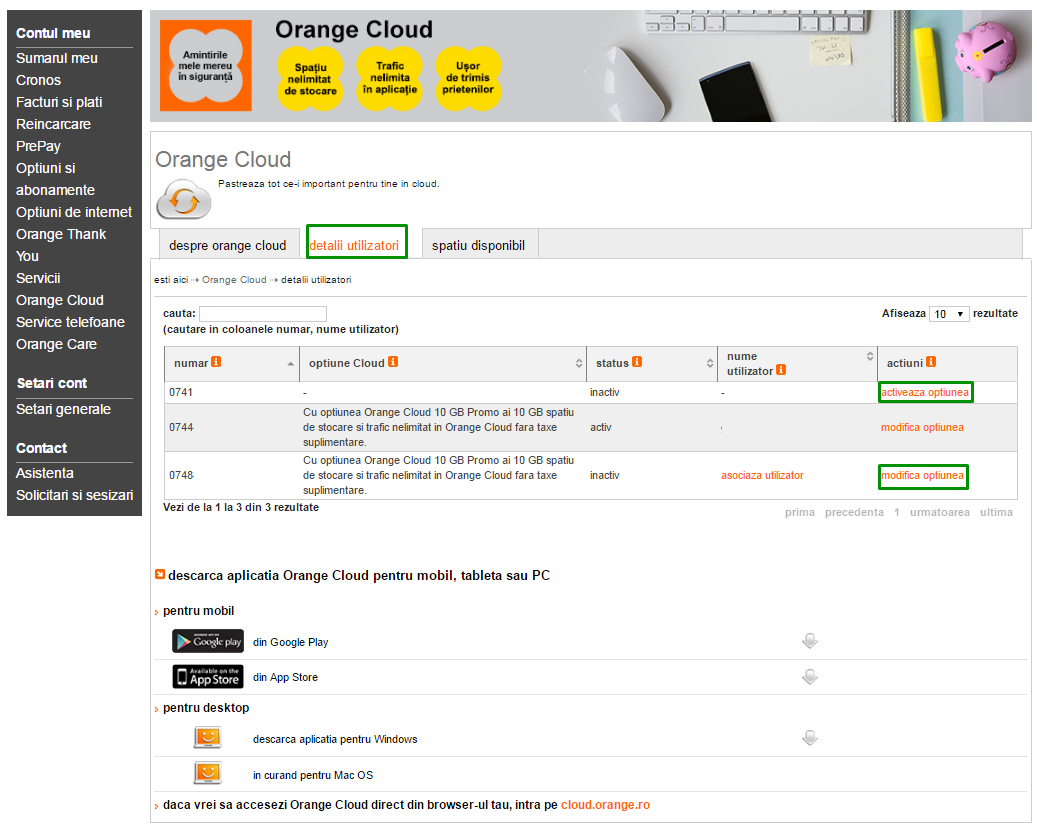Open Cronos in sidebar menu
The width and height of the screenshot is (1037, 827).
click(38, 80)
